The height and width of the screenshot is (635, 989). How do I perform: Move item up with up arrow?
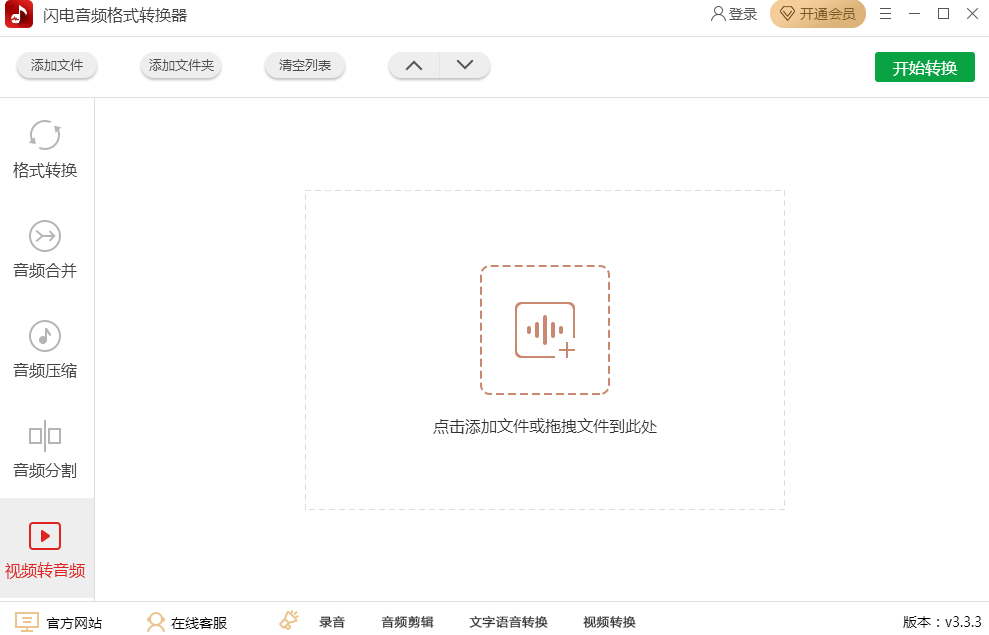click(414, 66)
